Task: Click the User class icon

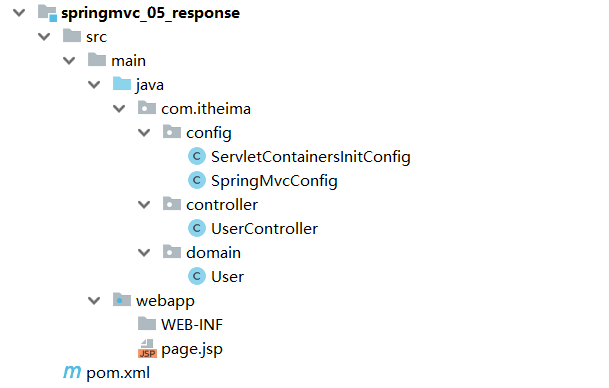Action: coord(197,276)
